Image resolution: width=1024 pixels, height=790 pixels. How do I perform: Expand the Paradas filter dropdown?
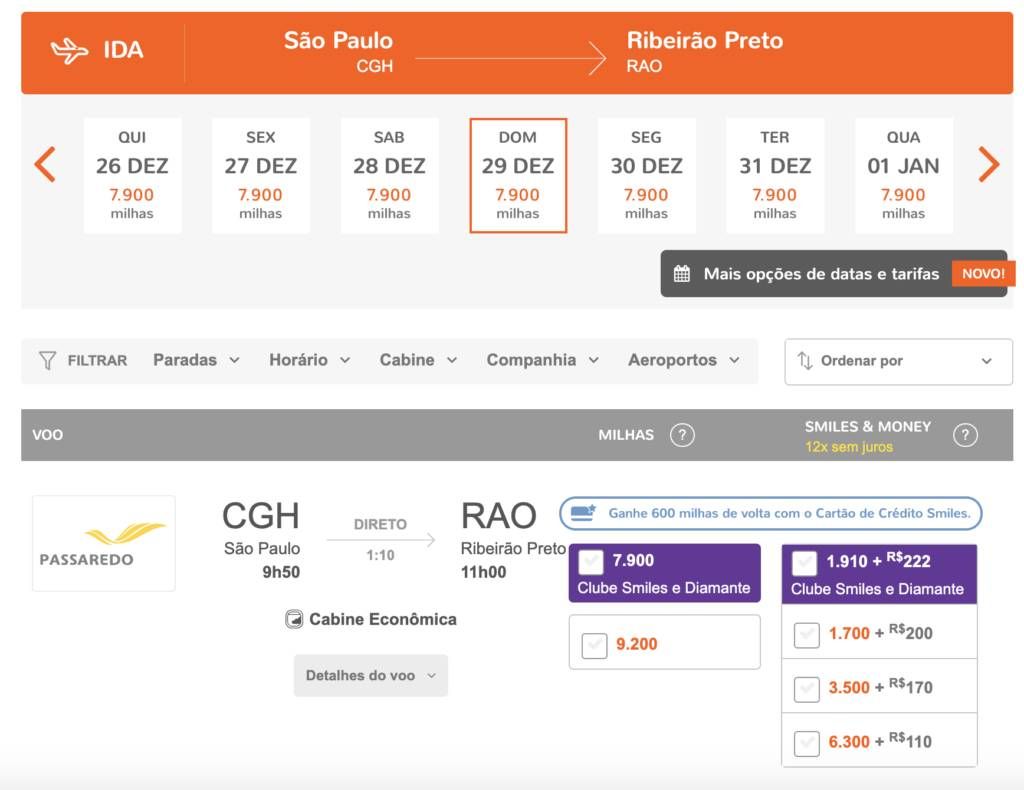pos(197,360)
